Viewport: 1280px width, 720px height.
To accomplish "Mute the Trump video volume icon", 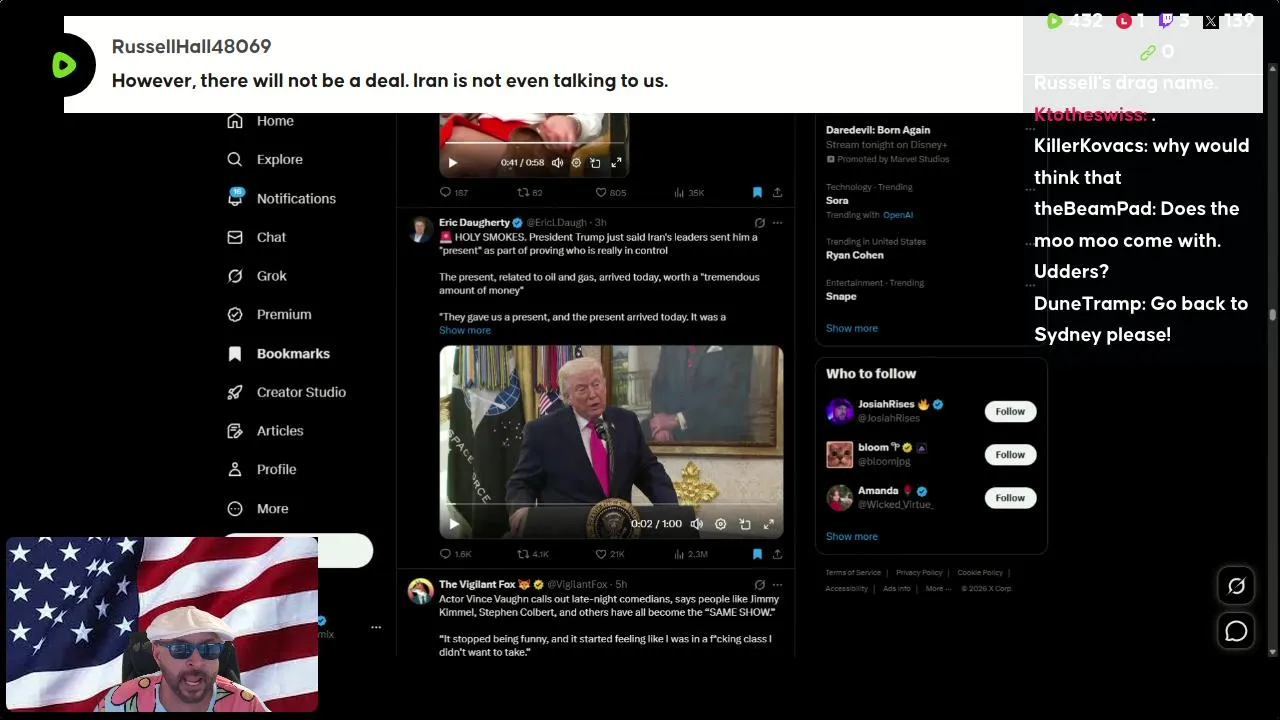I will pos(696,524).
